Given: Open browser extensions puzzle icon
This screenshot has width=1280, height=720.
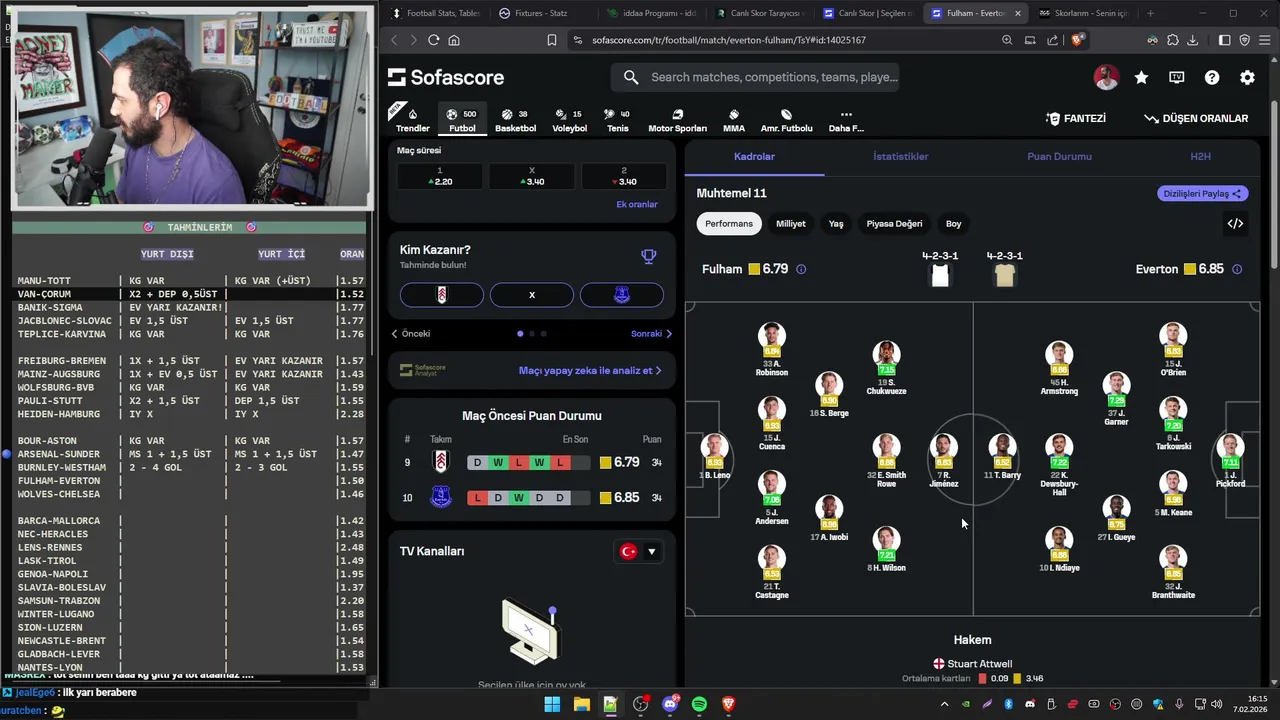Looking at the screenshot, I should [x=1172, y=40].
